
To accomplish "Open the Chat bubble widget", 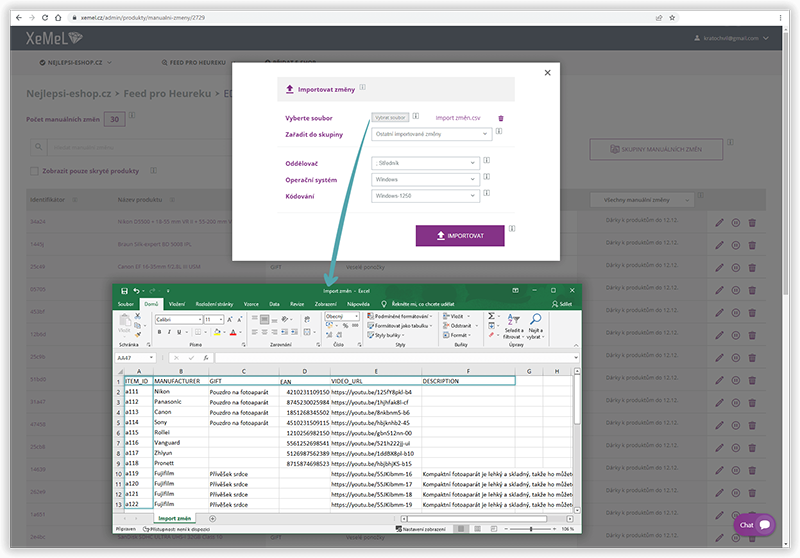I will pos(755,524).
